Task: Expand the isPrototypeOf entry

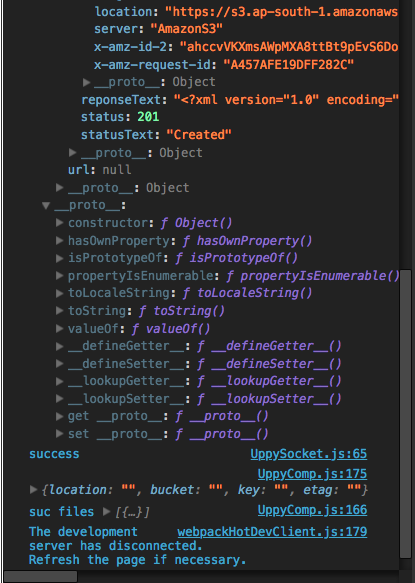Action: pos(59,258)
